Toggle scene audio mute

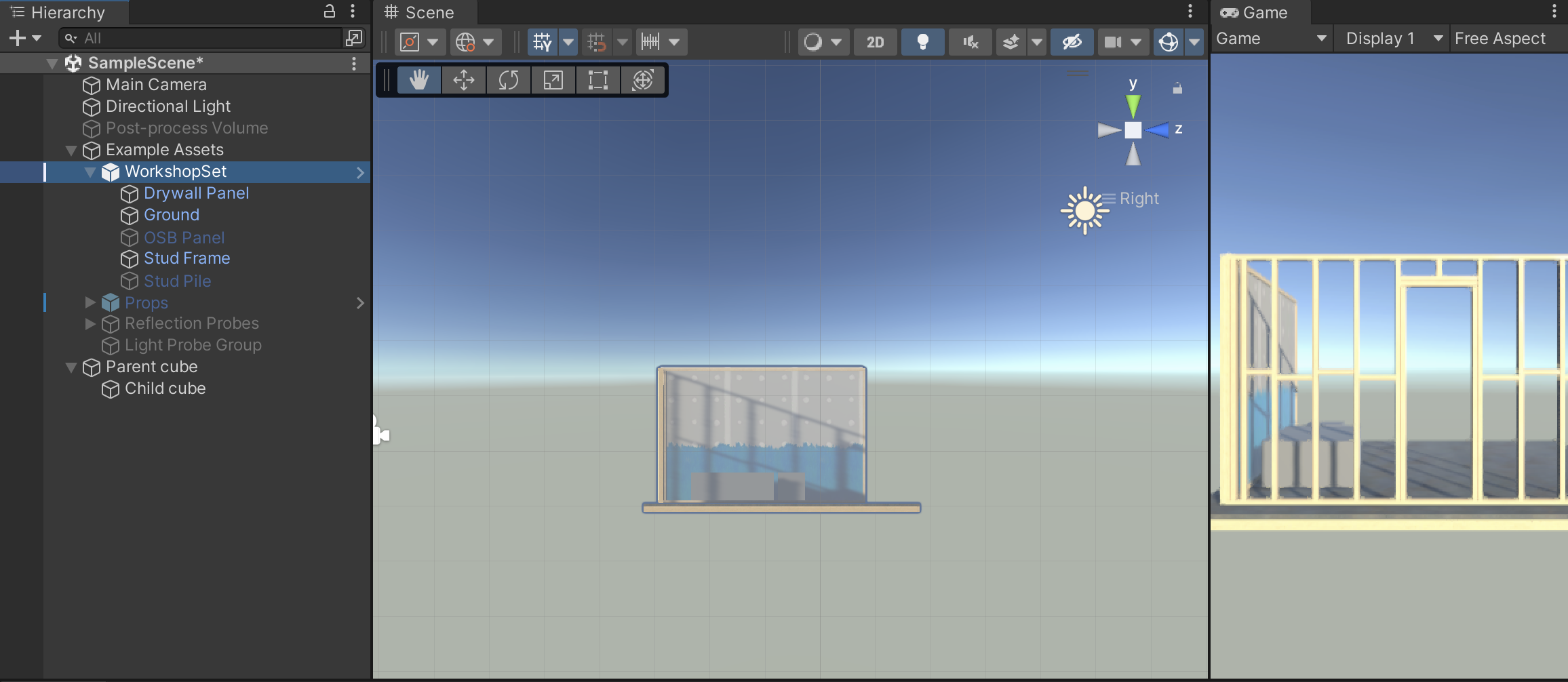coord(971,42)
